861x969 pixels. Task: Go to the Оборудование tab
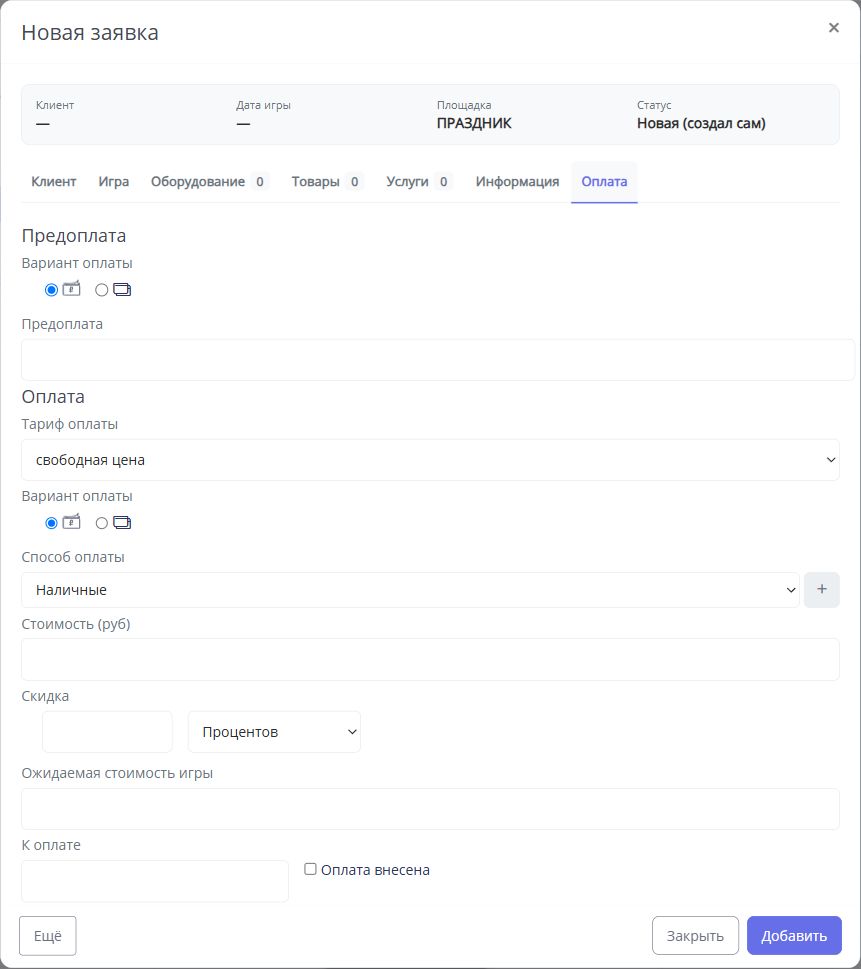[210, 182]
